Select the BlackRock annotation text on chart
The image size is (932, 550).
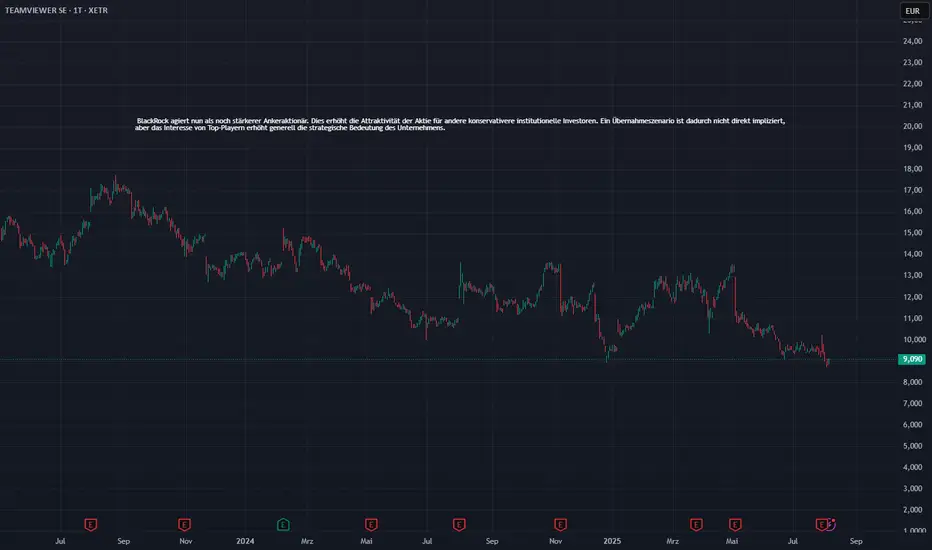point(460,124)
